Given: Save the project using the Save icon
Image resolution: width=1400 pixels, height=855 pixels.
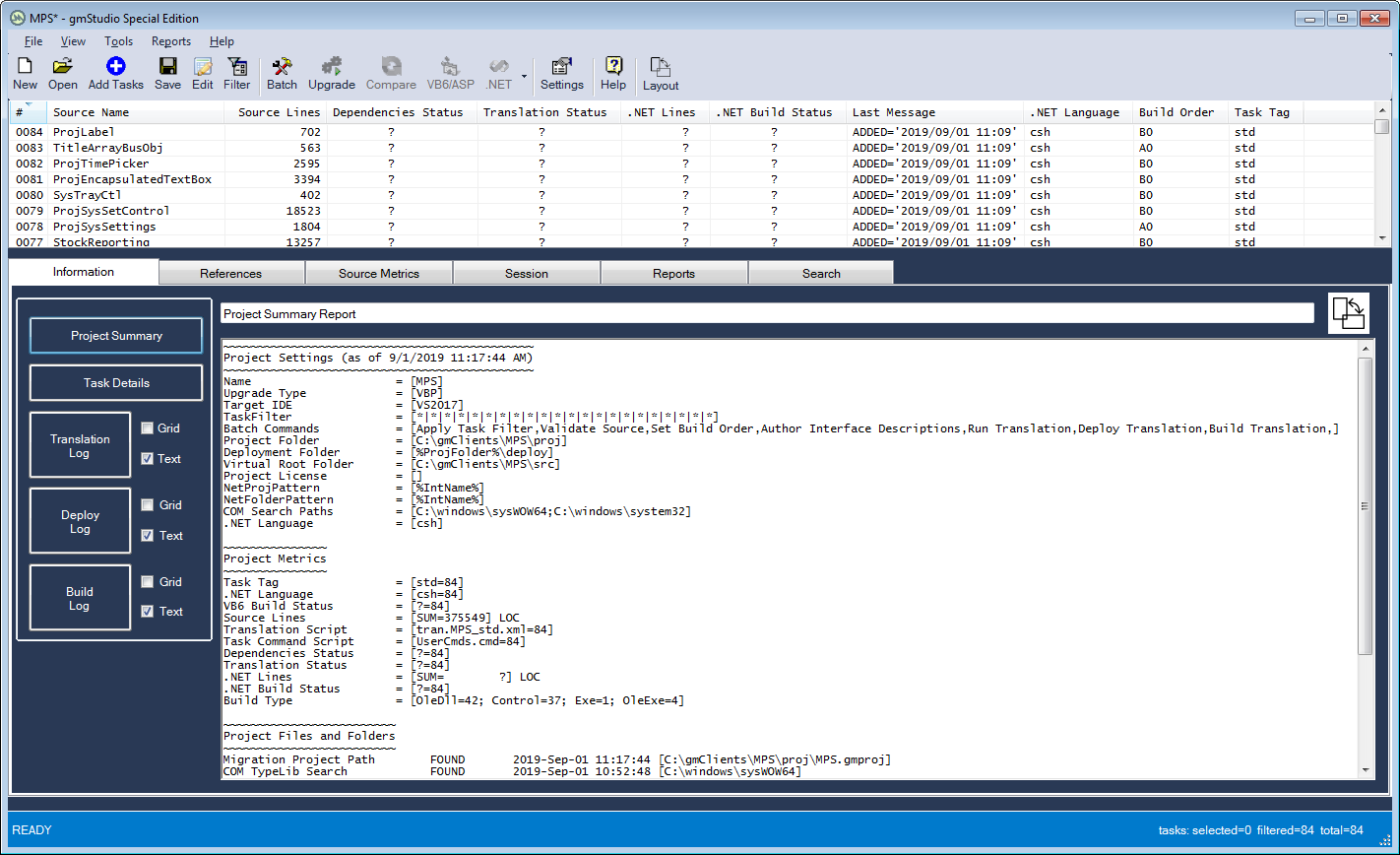Looking at the screenshot, I should 167,67.
